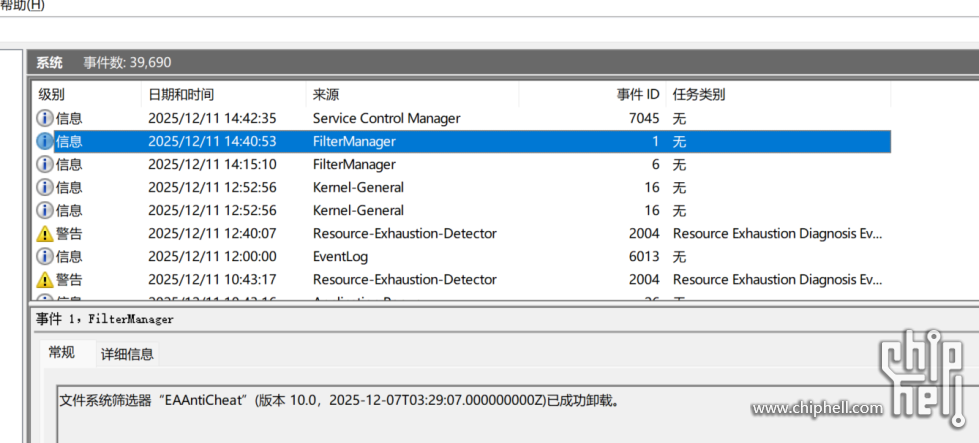Click the 事件 1, FilterManager details header
979x443 pixels.
tap(105, 319)
